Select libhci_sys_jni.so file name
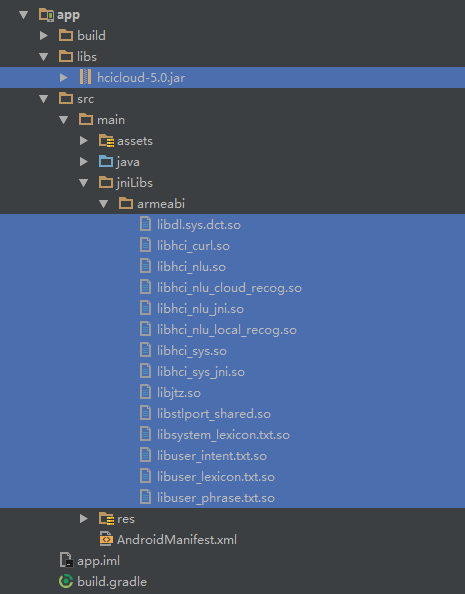This screenshot has height=594, width=465. 201,372
